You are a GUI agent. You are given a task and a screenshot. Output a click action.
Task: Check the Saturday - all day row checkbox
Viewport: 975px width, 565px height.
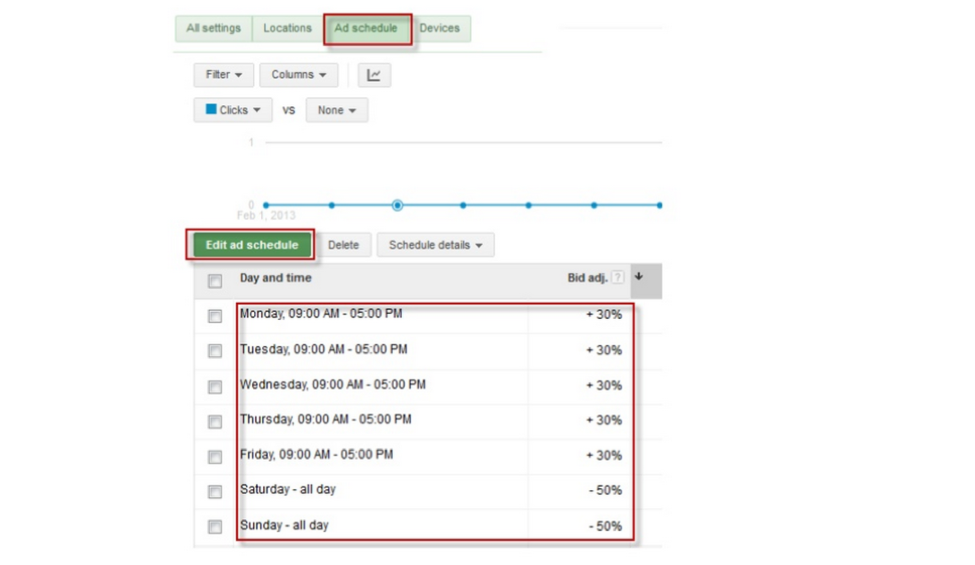tap(215, 492)
